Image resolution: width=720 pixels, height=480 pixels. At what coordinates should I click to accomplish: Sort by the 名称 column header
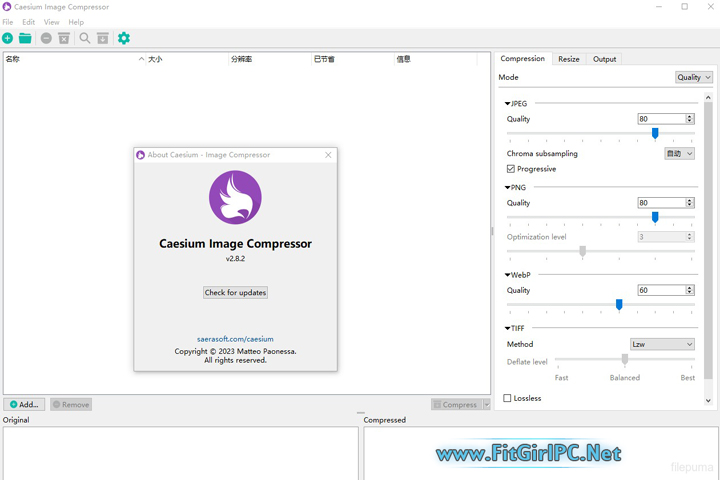pos(74,59)
